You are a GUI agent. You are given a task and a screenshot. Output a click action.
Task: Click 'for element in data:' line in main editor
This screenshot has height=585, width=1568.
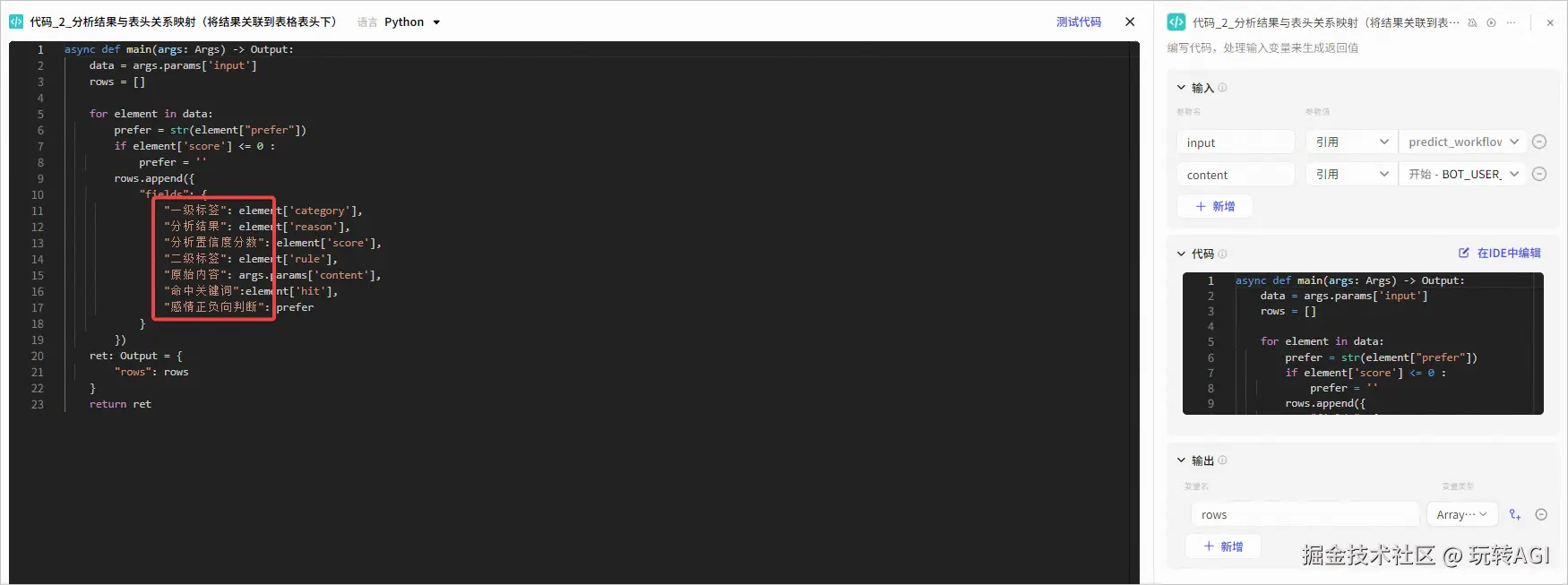point(151,114)
